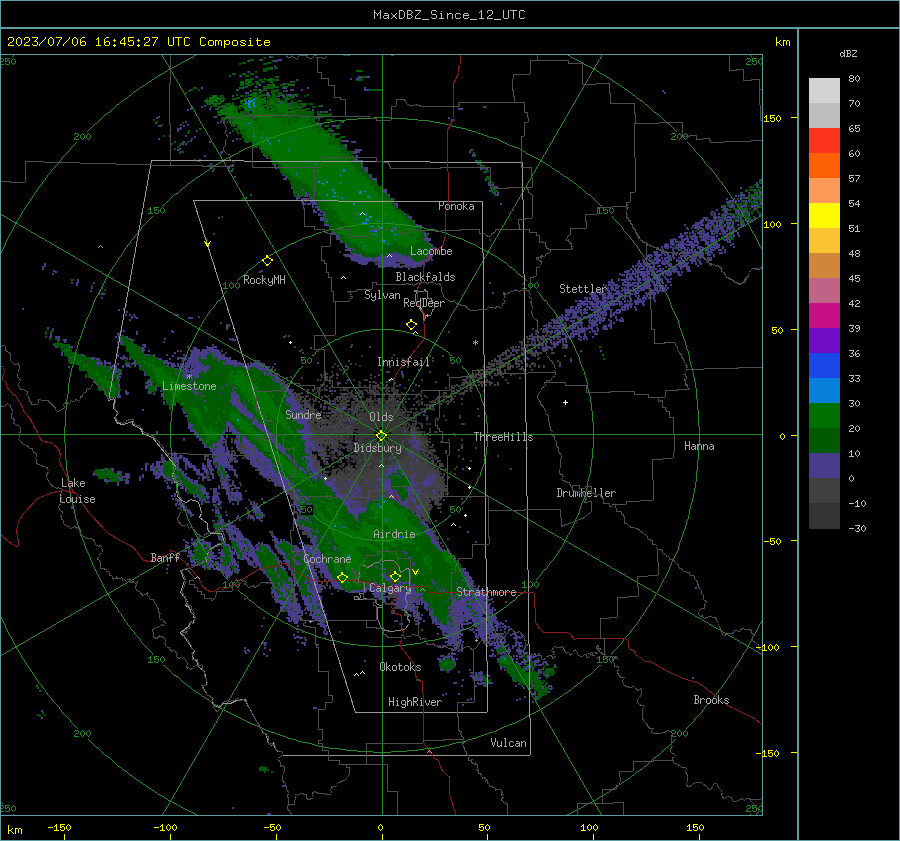The width and height of the screenshot is (900, 841).
Task: Click the ThreeHills town label
Action: [503, 437]
